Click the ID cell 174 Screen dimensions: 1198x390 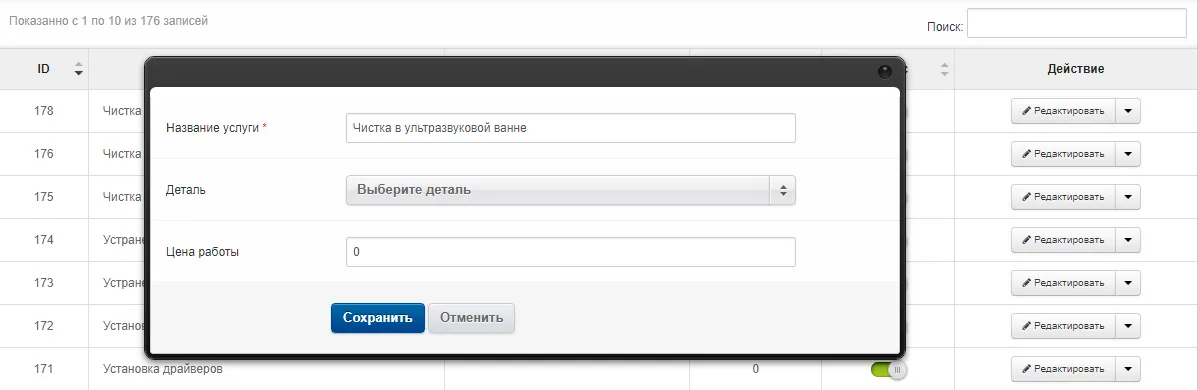(x=44, y=240)
